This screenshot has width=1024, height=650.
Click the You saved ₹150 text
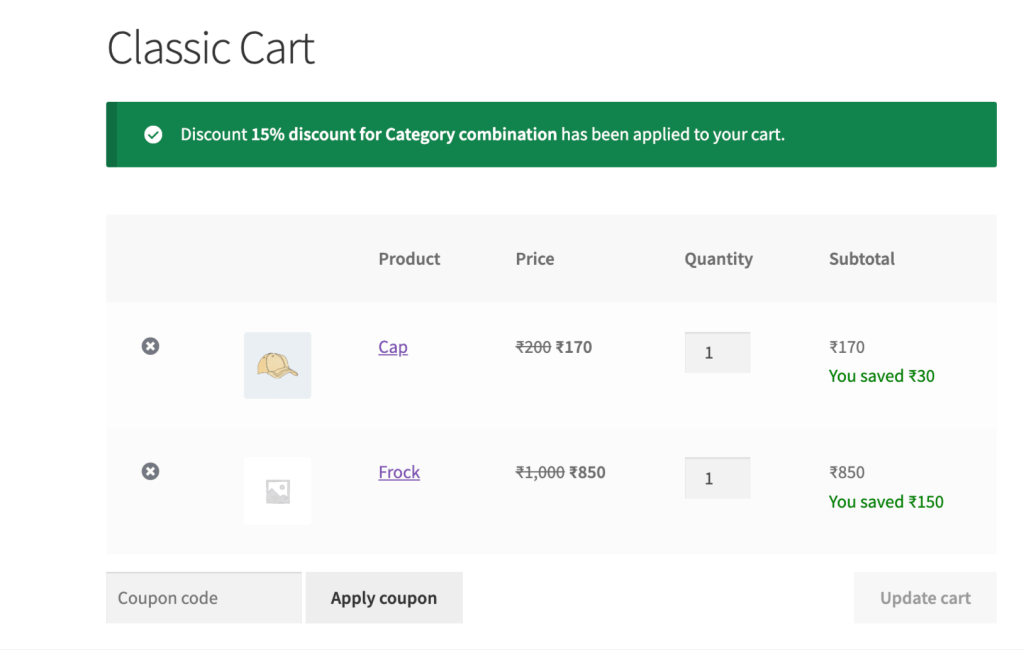886,501
